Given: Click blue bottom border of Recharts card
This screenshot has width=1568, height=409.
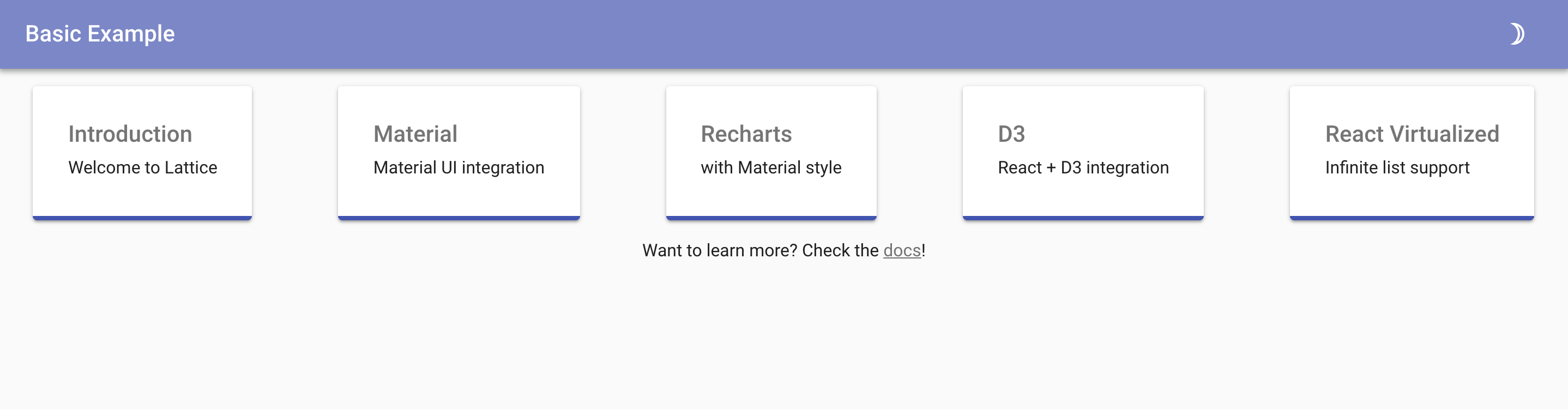Looking at the screenshot, I should (771, 218).
